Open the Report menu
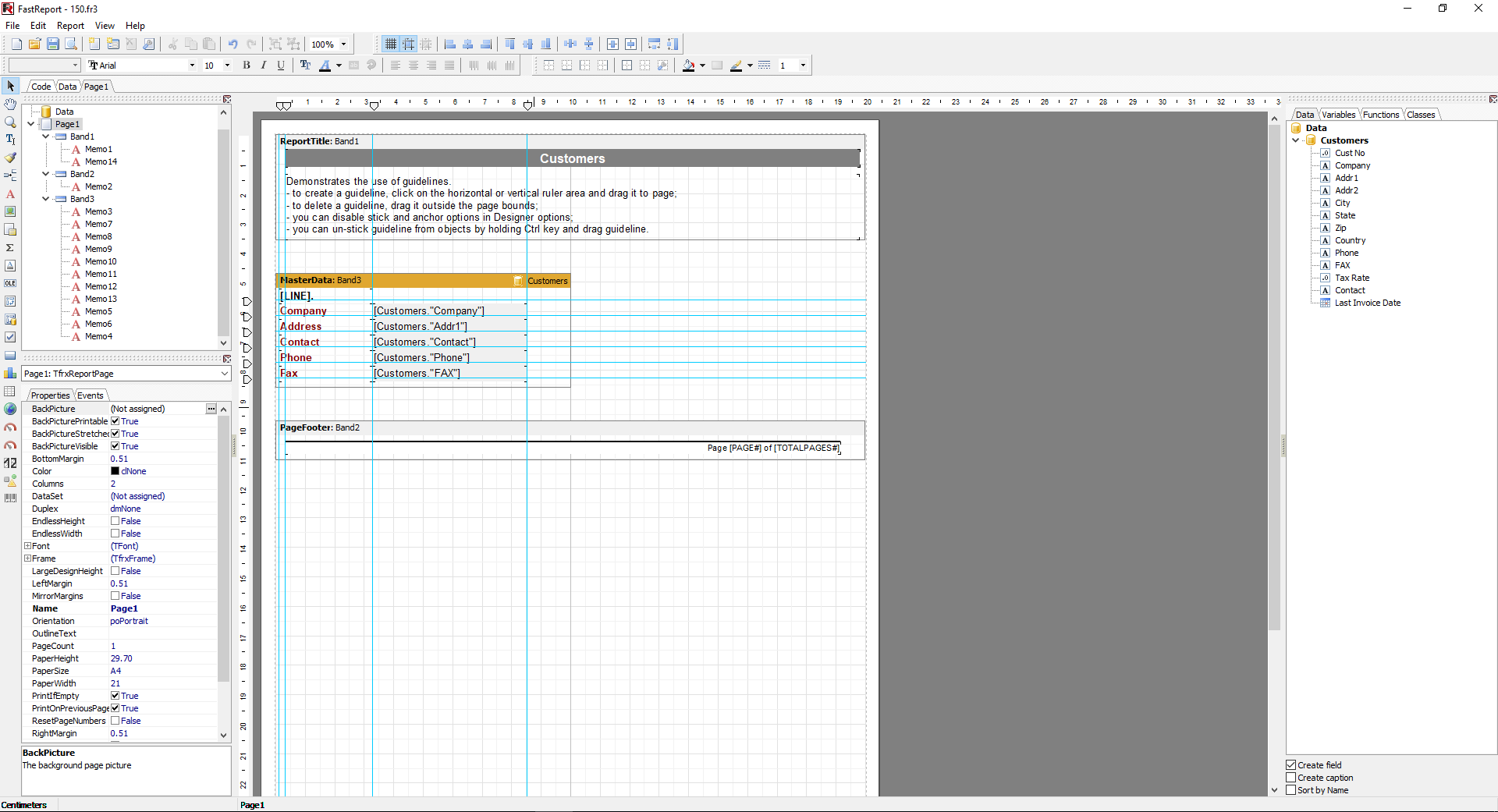The height and width of the screenshot is (812, 1498). [70, 26]
